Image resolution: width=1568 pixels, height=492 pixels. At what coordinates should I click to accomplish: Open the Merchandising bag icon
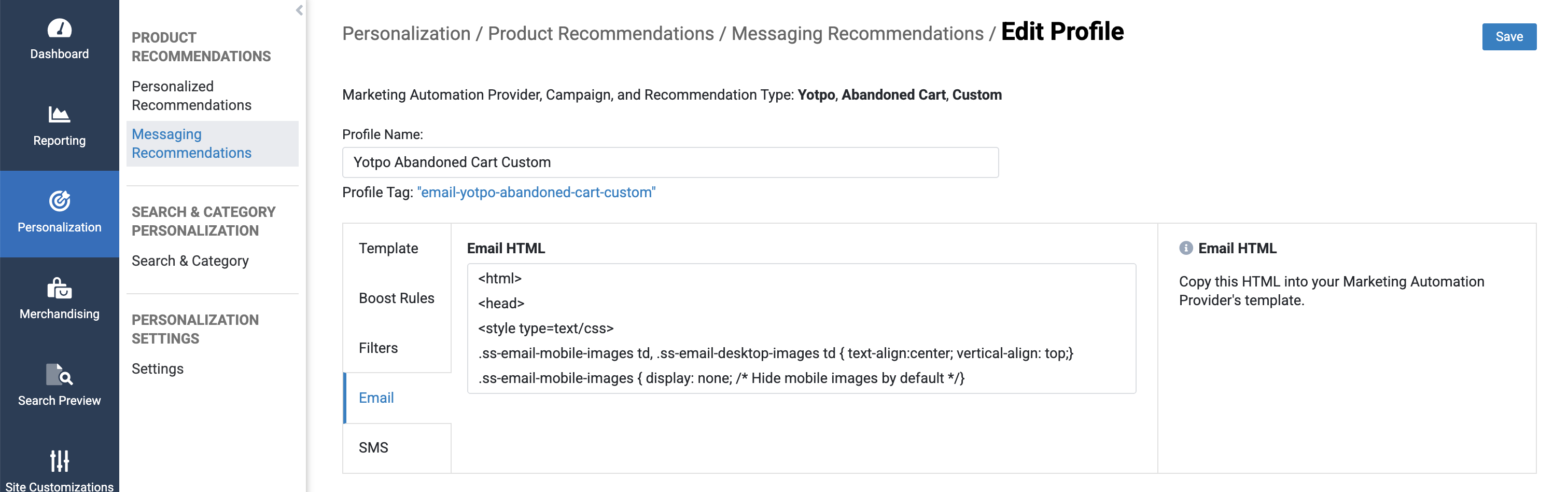tap(59, 288)
